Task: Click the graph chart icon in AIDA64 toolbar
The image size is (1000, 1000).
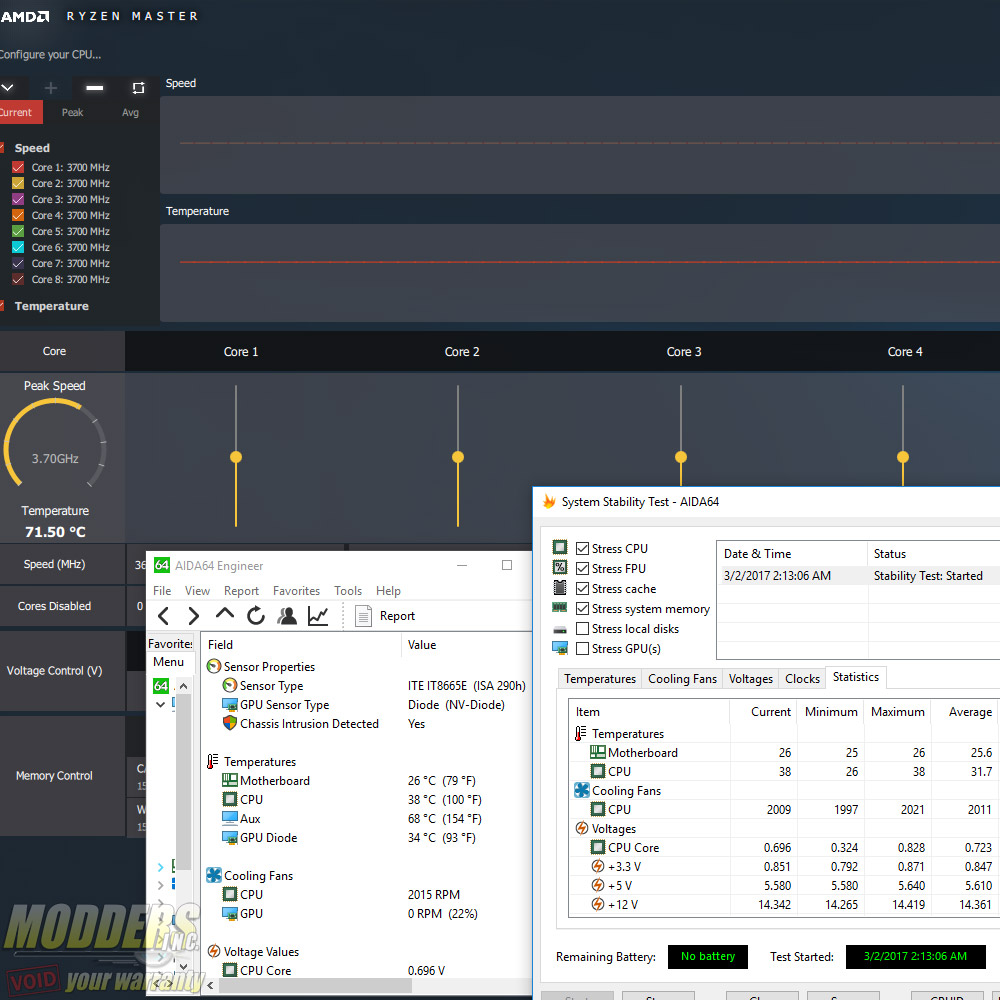Action: (x=318, y=615)
